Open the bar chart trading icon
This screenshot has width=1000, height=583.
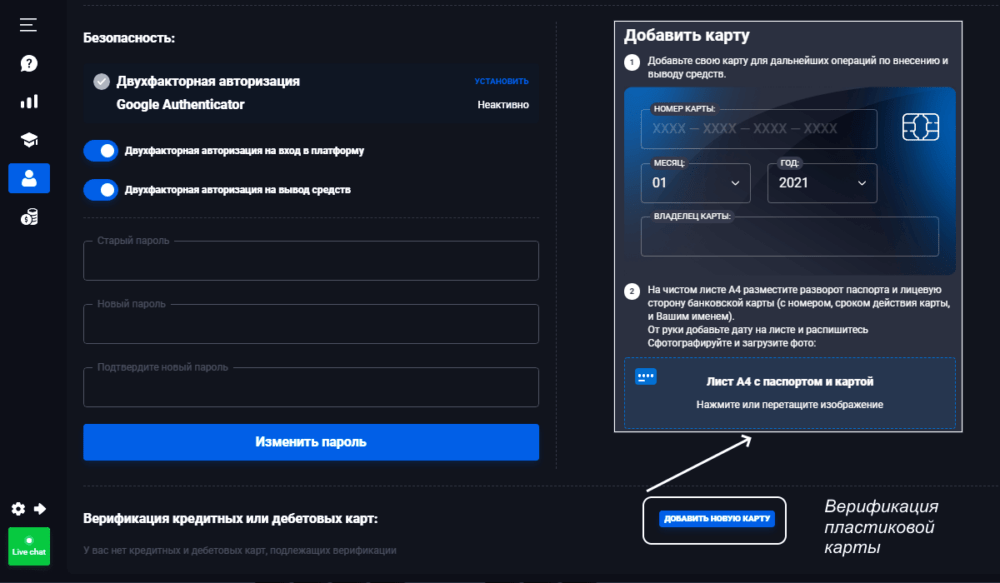pos(29,101)
